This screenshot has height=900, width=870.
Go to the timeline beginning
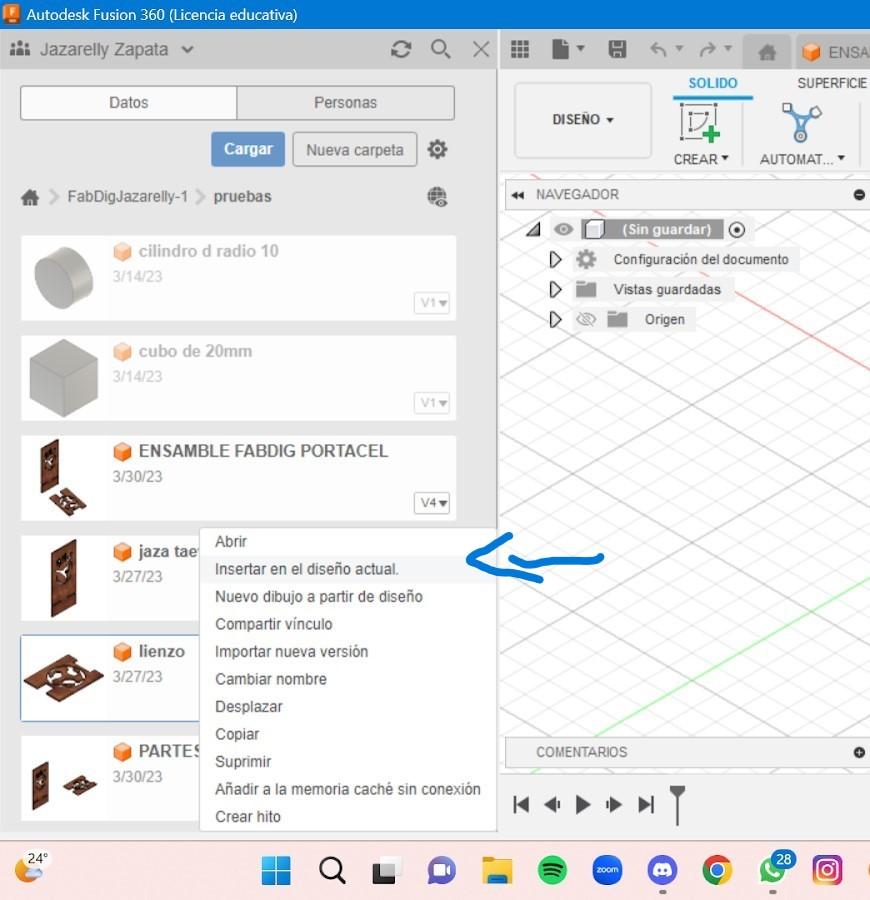click(x=521, y=805)
